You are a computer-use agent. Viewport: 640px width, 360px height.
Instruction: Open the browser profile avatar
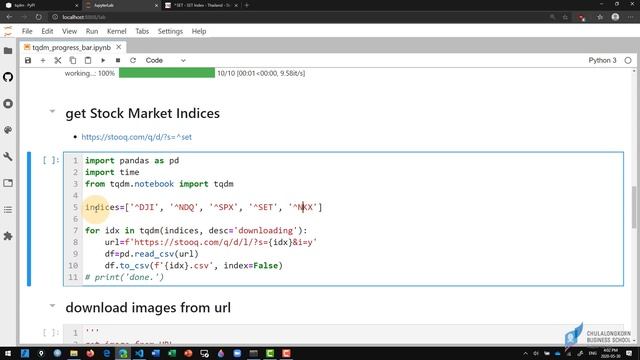(615, 17)
